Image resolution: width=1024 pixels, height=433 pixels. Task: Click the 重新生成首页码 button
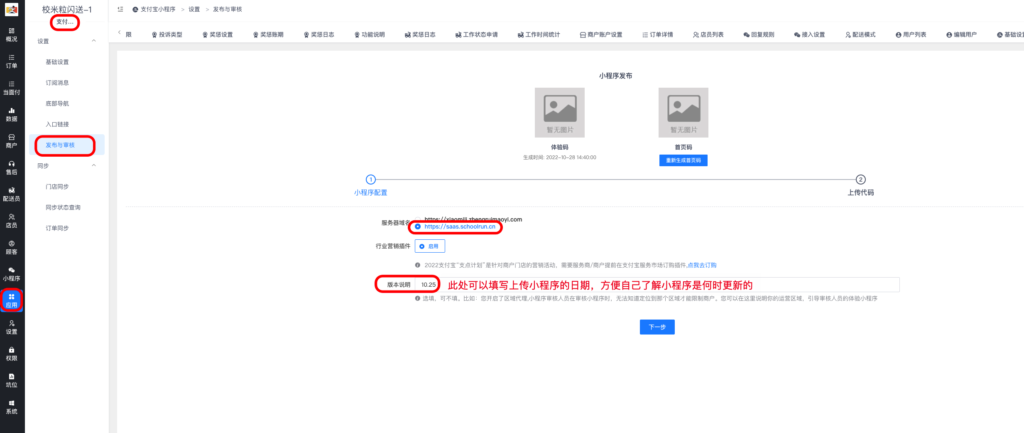tap(683, 160)
